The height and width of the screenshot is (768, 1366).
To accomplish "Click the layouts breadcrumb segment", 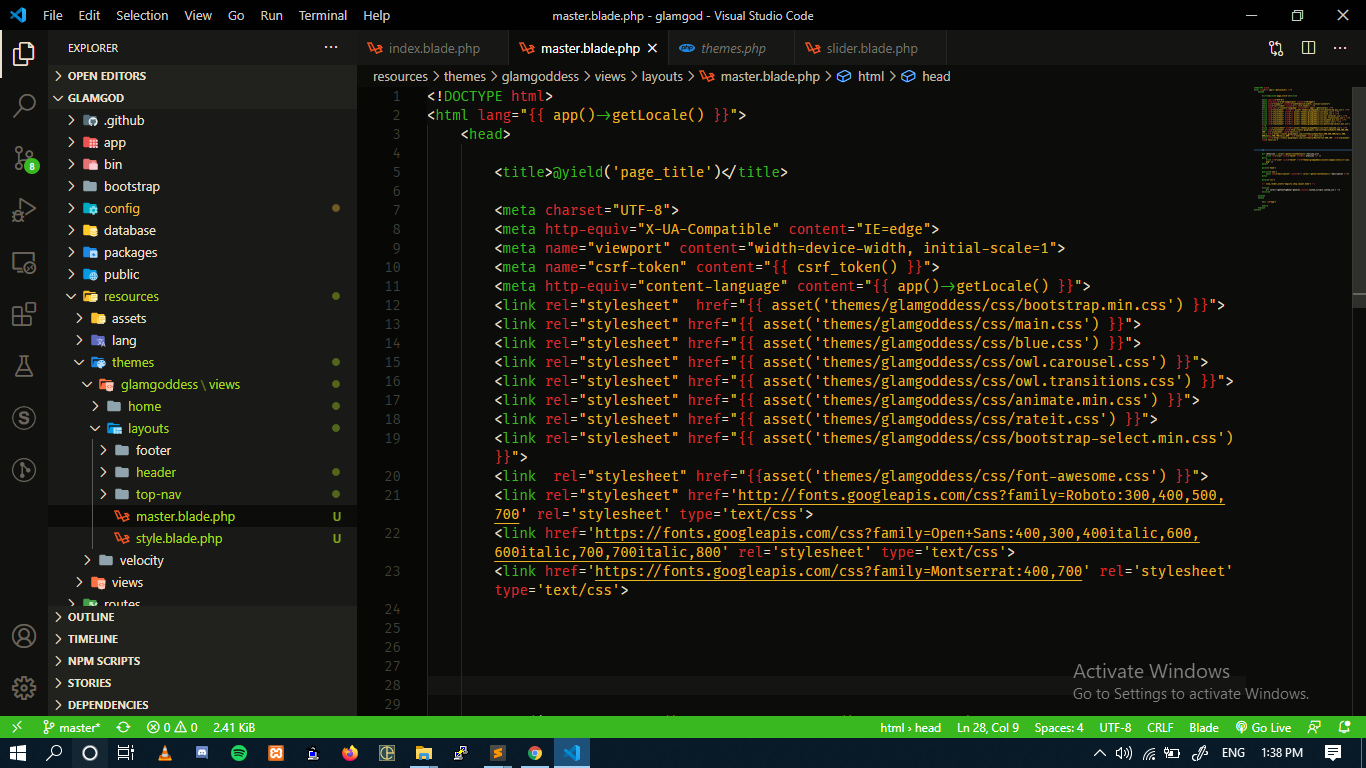I will [x=662, y=76].
